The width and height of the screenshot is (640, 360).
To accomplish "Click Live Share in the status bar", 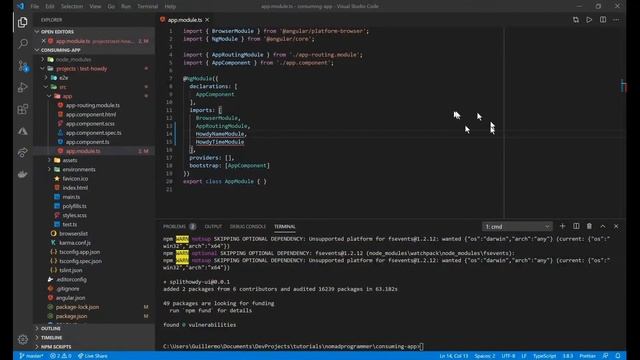I will (93, 356).
